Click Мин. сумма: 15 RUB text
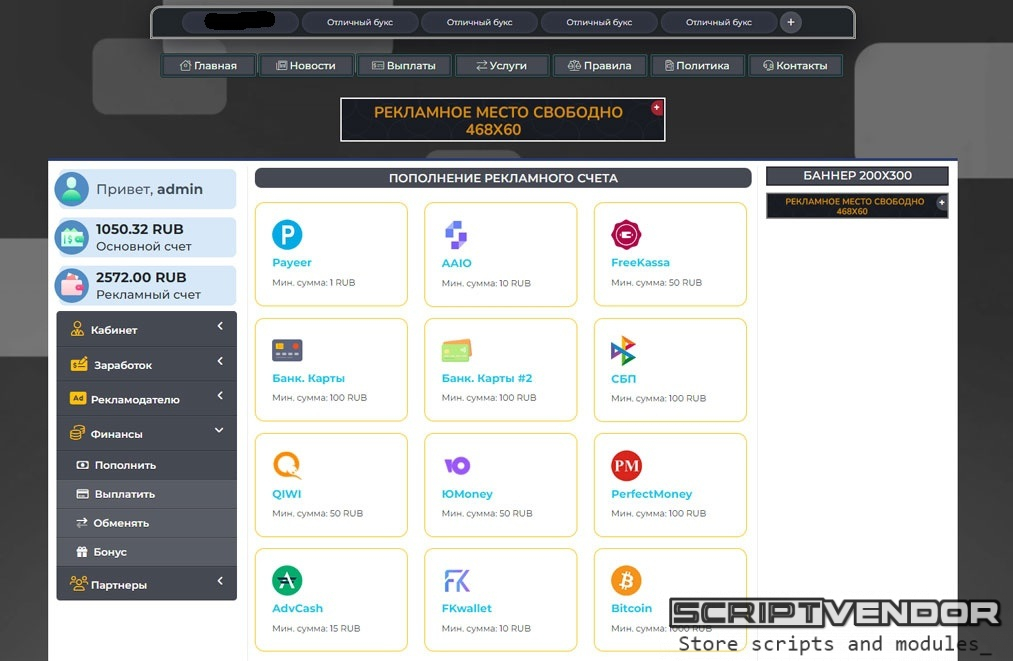 pyautogui.click(x=316, y=628)
